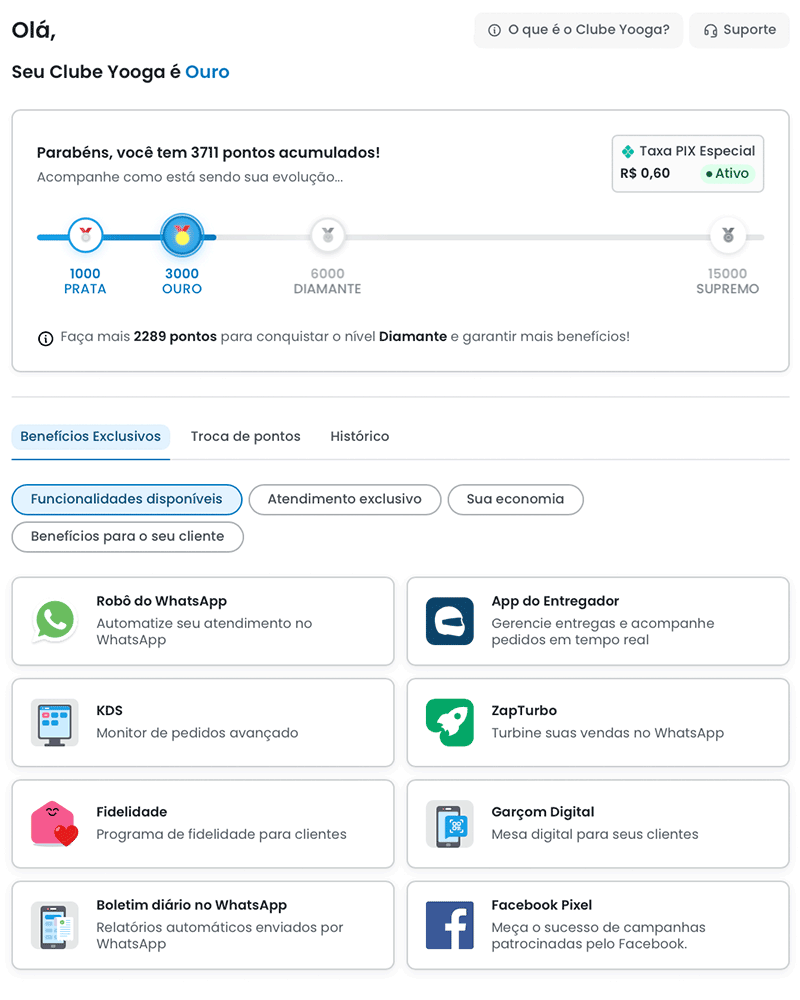This screenshot has width=800, height=1000.
Task: Click the Boletim diário report icon
Action: (x=55, y=925)
